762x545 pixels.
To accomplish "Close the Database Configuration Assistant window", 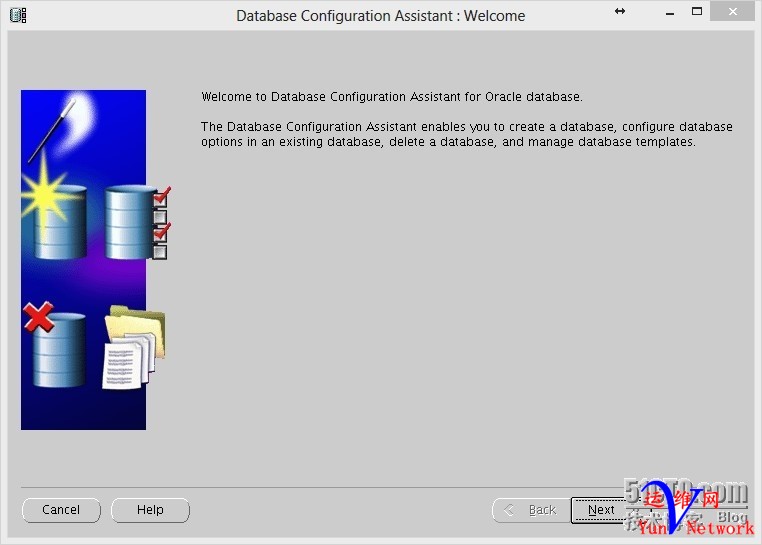I will pyautogui.click(x=732, y=11).
